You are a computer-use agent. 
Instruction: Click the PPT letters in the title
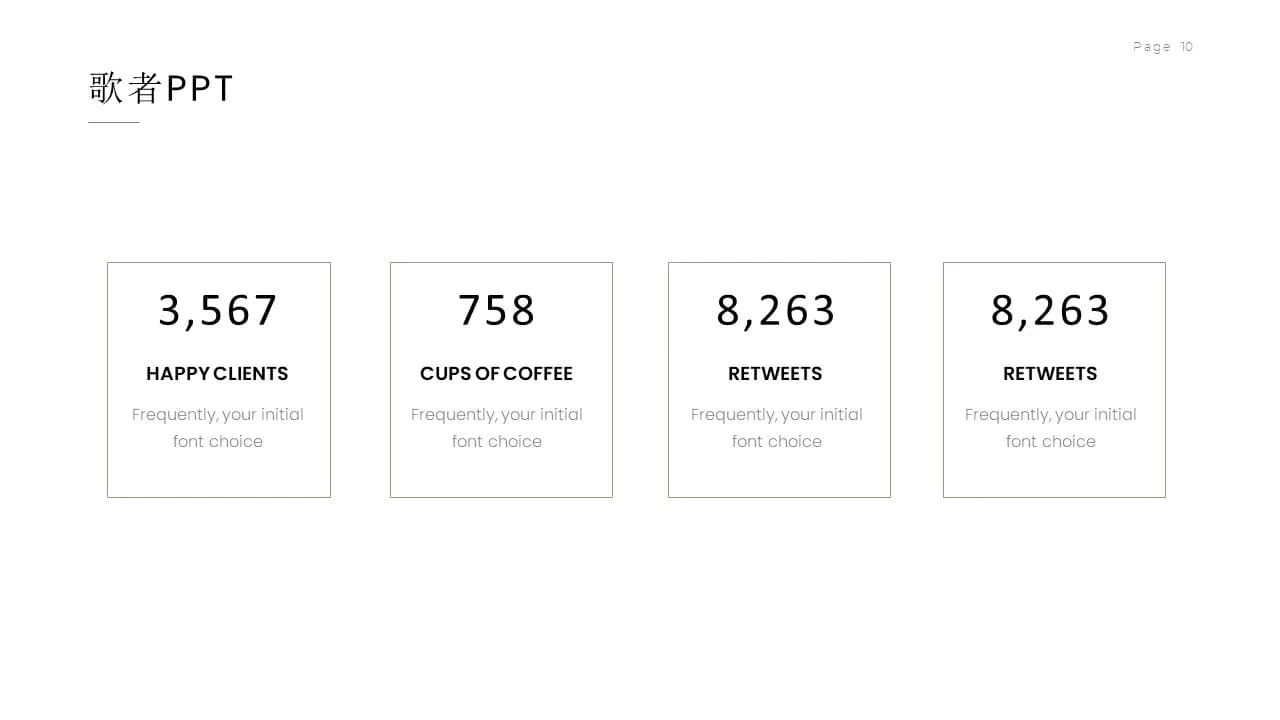point(200,88)
